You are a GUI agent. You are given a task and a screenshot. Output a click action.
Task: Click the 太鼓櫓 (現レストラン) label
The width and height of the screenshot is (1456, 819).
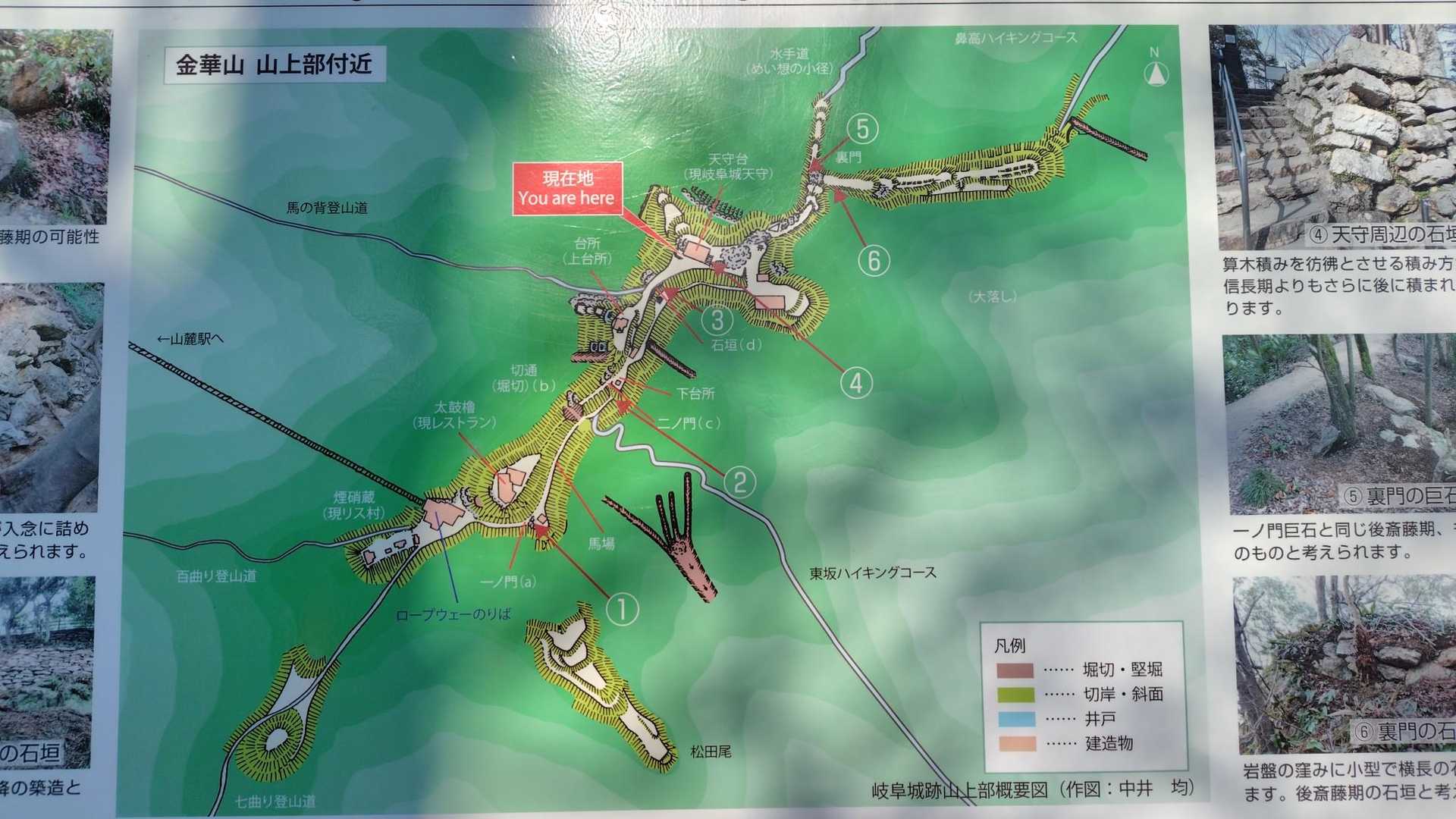point(454,416)
